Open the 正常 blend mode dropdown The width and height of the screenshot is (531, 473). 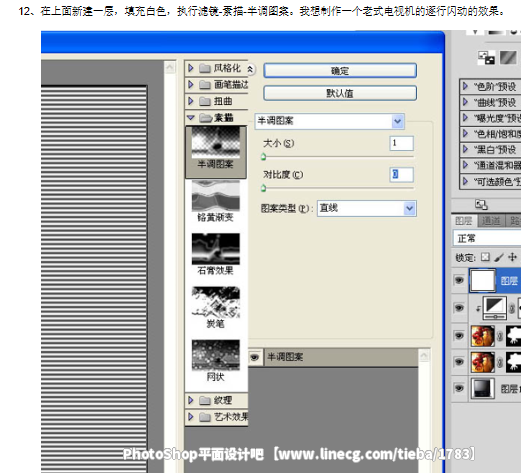coord(487,238)
